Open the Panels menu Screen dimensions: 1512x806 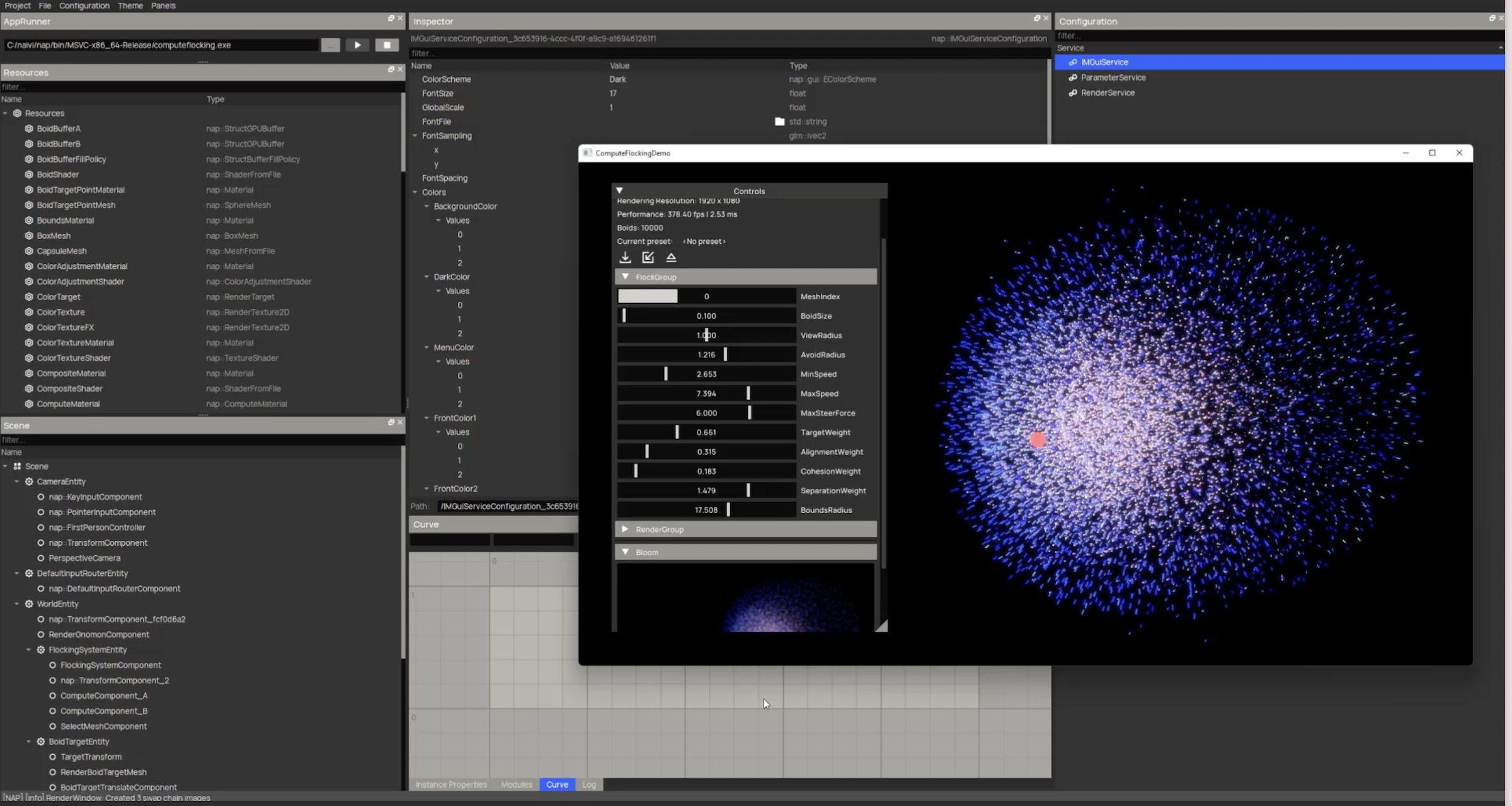(x=163, y=5)
